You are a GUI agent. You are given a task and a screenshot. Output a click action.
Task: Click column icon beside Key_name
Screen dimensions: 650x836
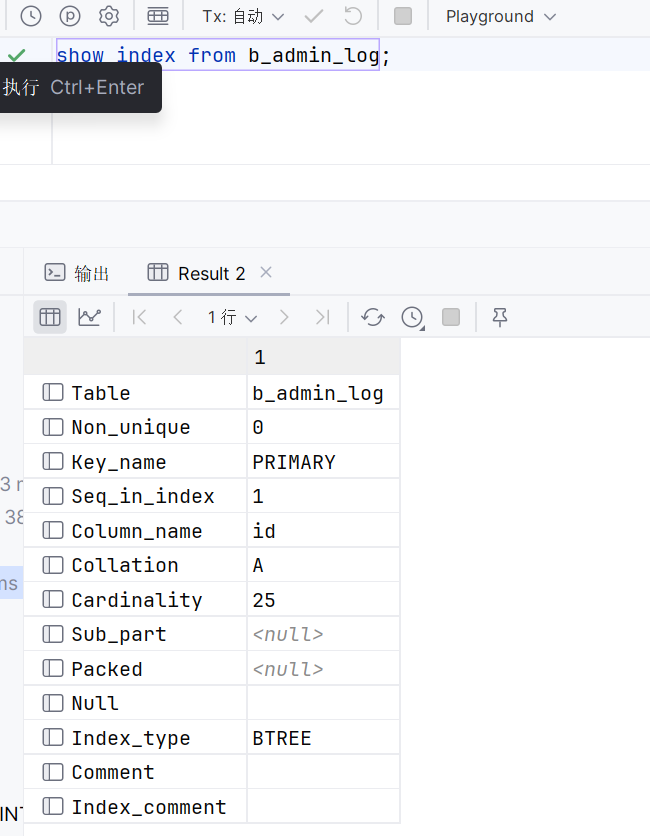[53, 462]
